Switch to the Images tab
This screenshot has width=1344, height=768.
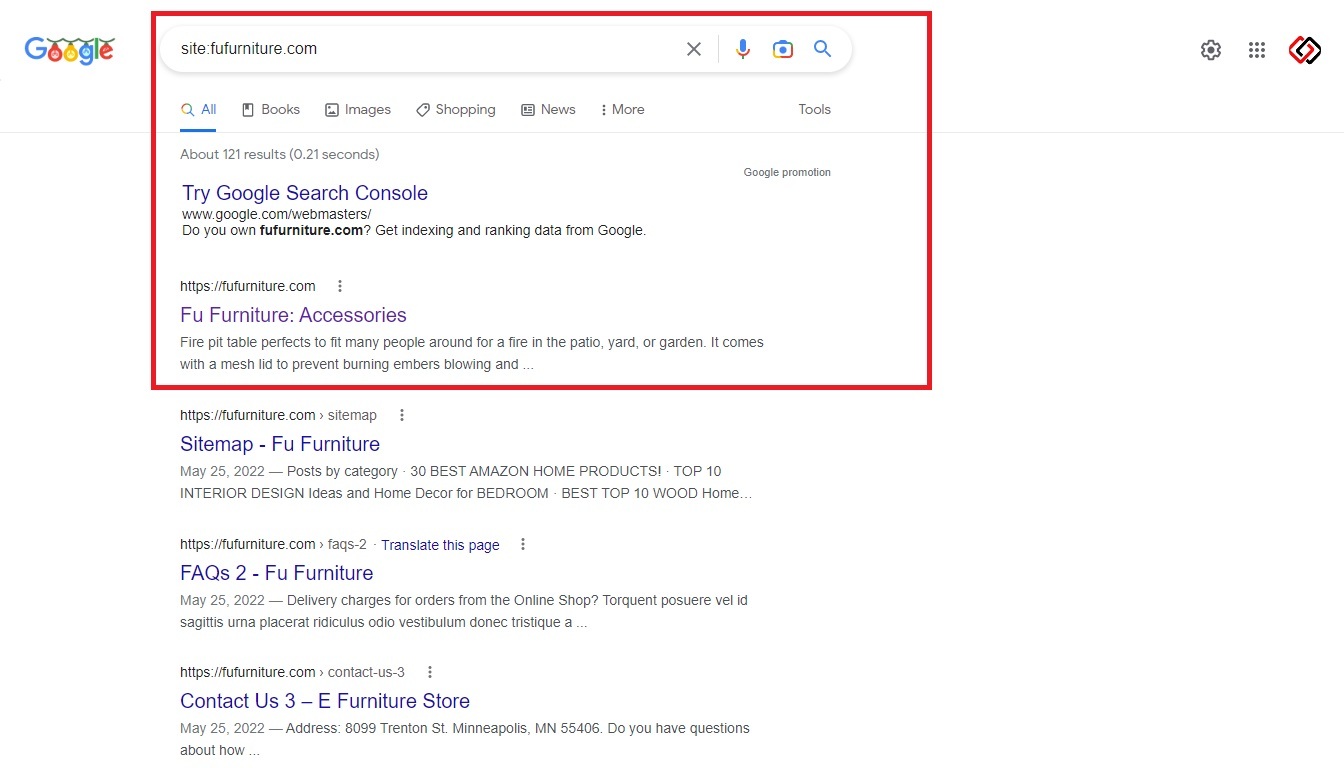click(x=358, y=110)
